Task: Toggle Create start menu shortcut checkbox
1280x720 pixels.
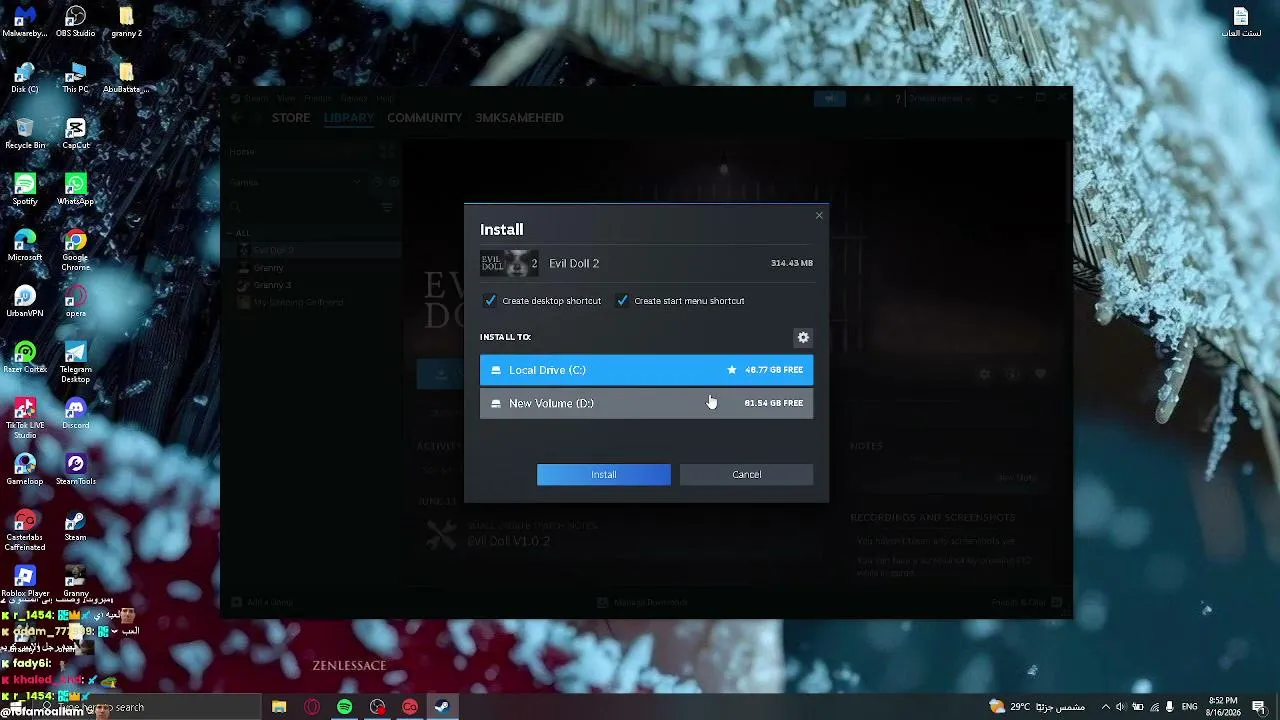Action: [x=622, y=300]
